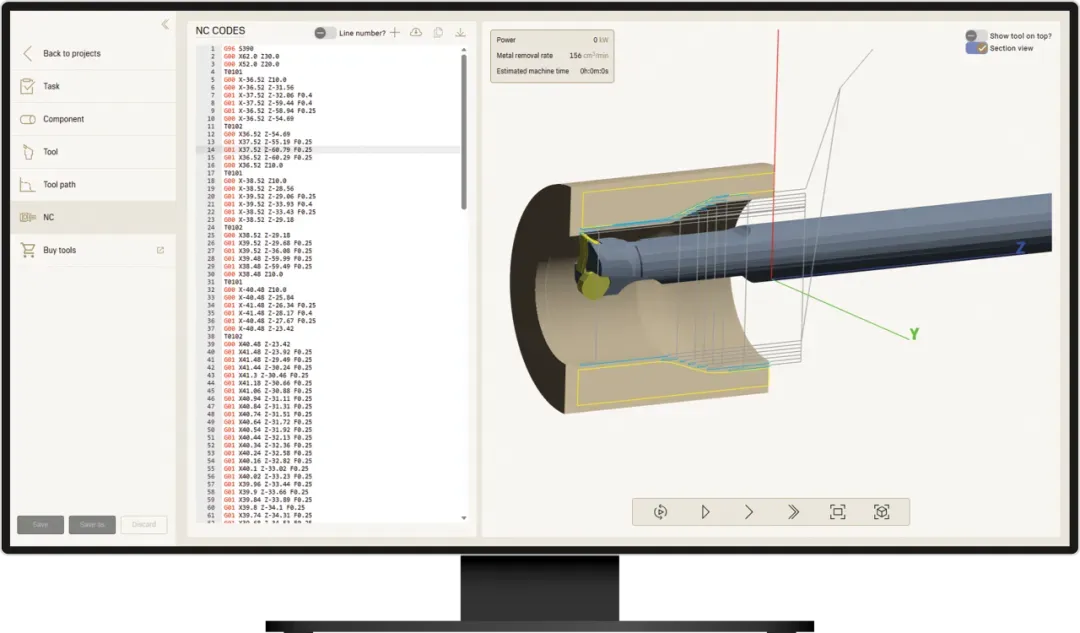Image resolution: width=1080 pixels, height=633 pixels.
Task: Download NC codes with the arrow icon
Action: 460,32
